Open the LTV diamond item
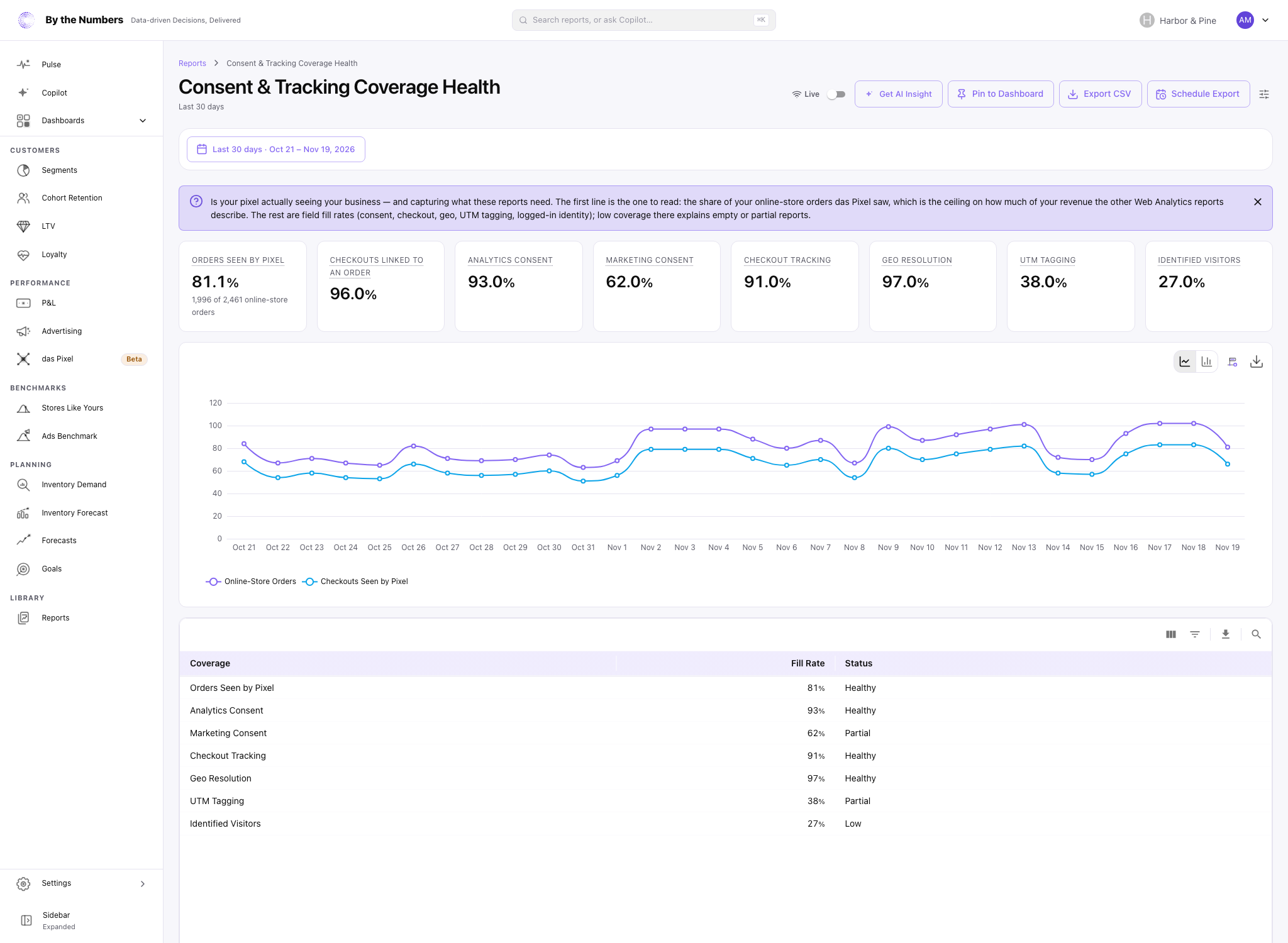1288x943 pixels. point(81,226)
